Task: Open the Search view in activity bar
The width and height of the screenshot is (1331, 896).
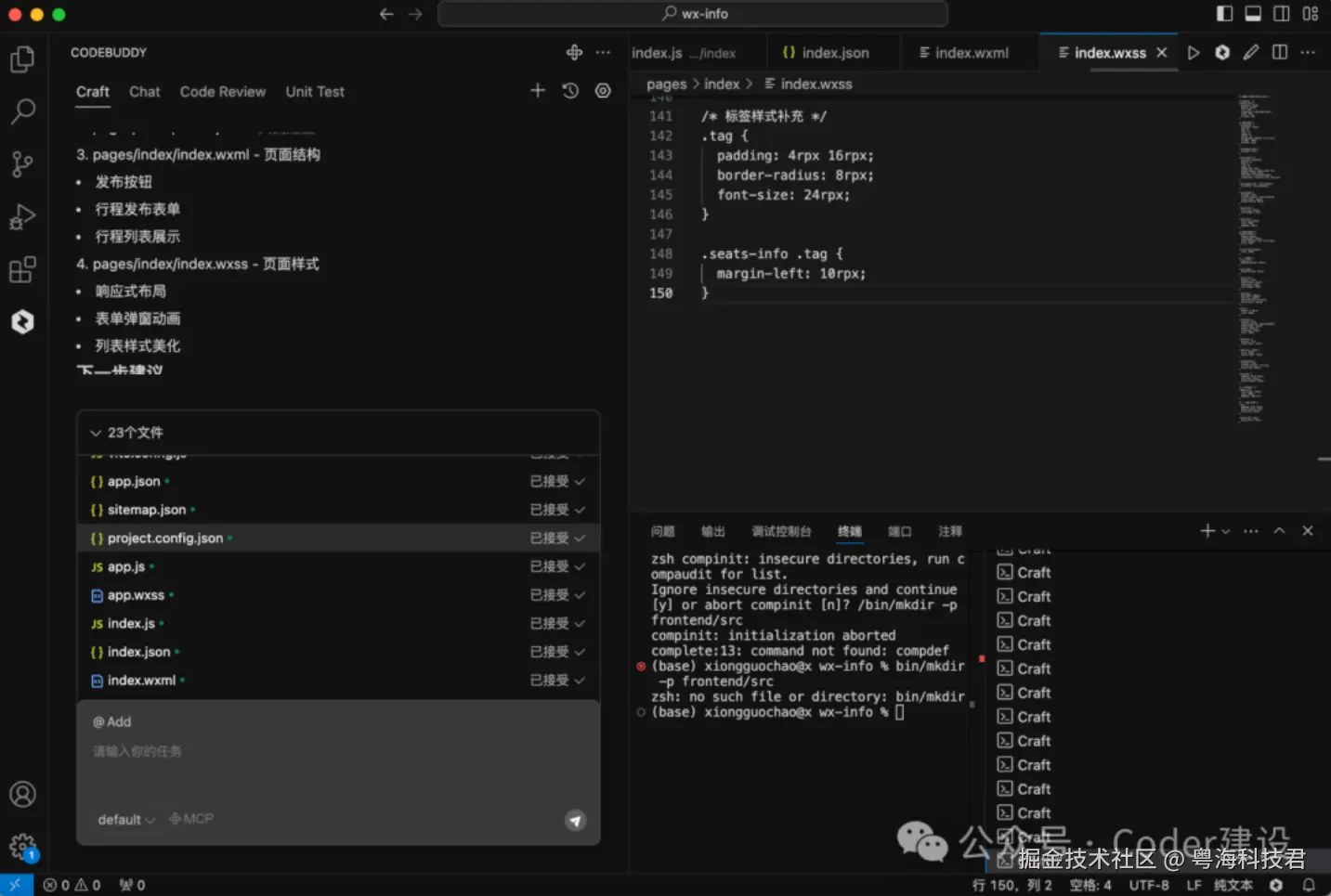Action: pyautogui.click(x=22, y=111)
